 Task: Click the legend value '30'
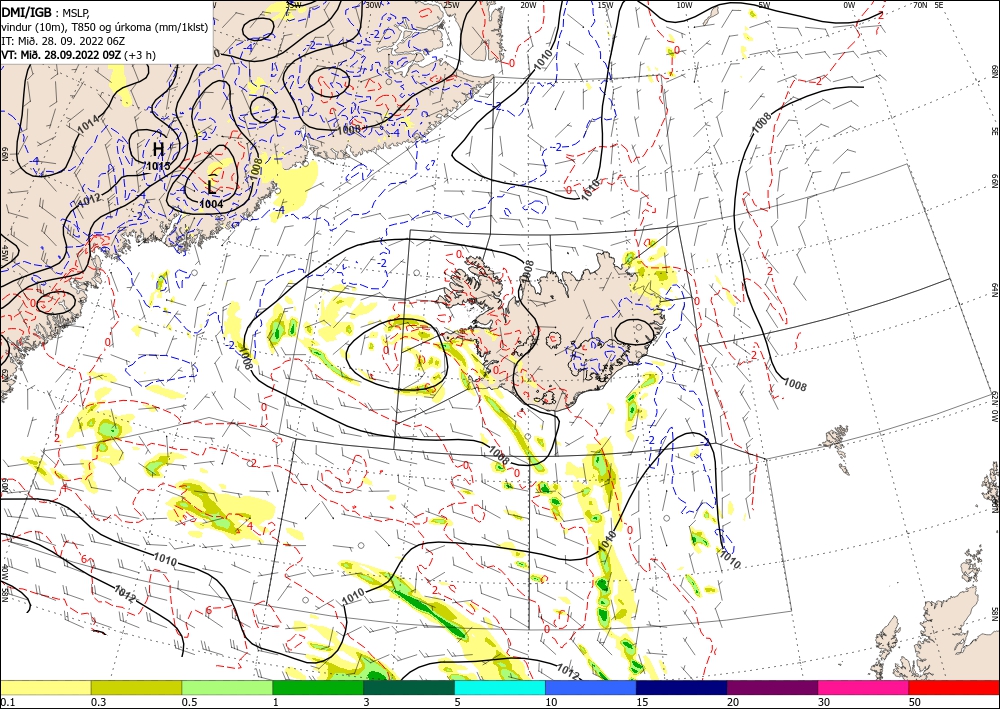(x=824, y=701)
